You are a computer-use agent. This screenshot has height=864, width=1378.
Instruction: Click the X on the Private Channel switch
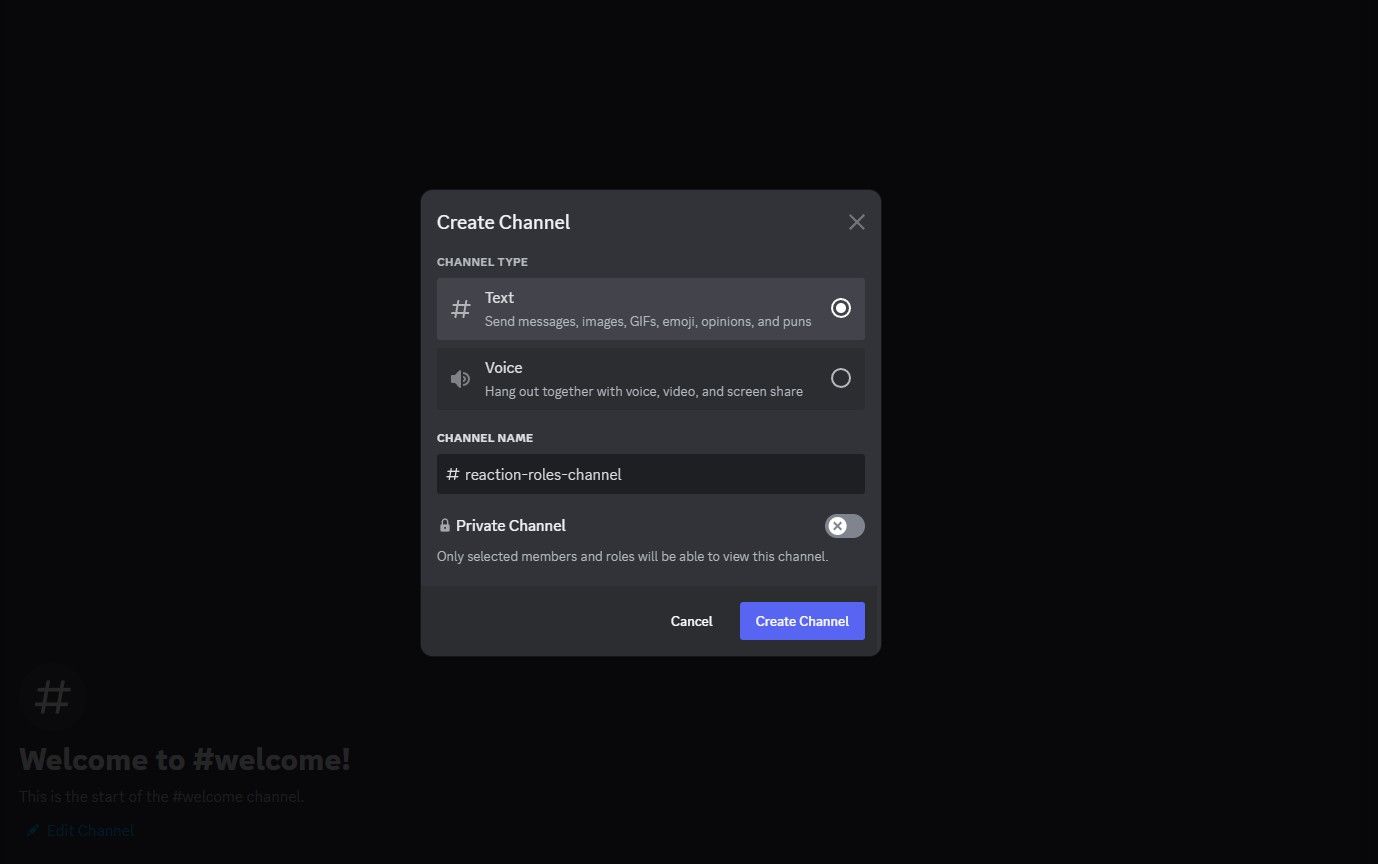tap(837, 525)
